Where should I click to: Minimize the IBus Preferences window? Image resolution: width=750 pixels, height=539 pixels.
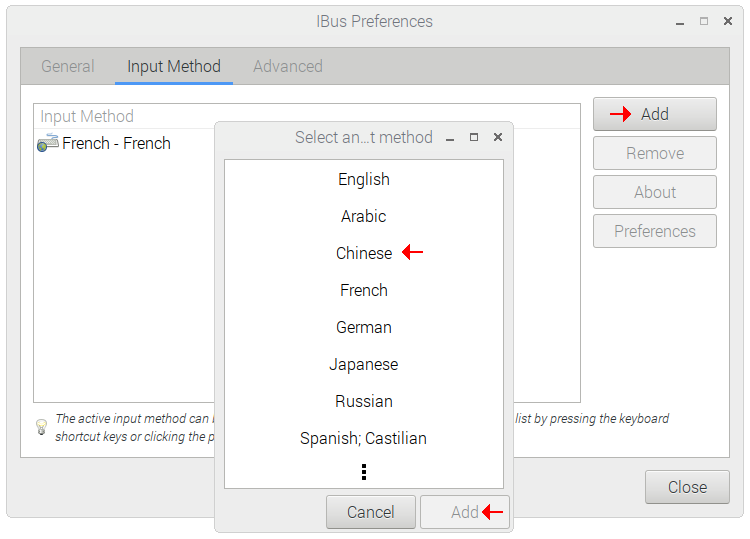[x=680, y=22]
